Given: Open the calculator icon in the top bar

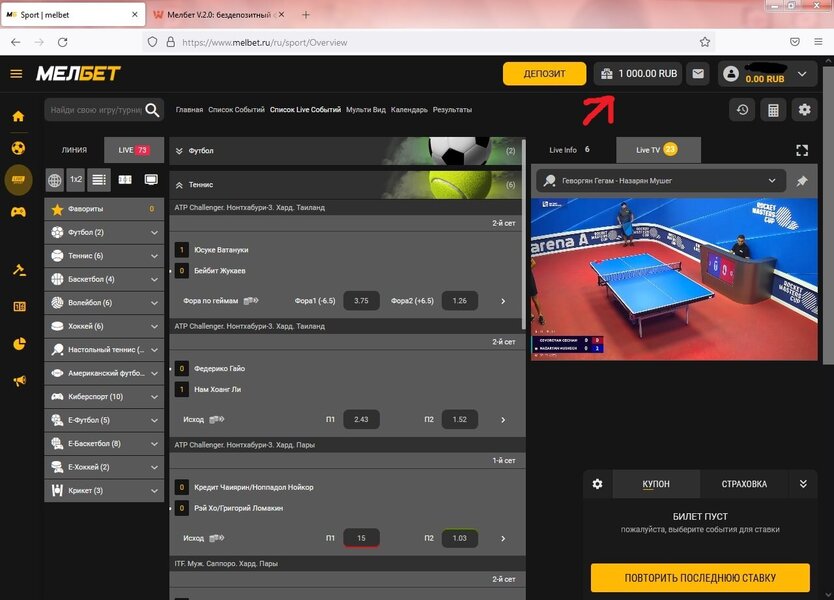Looking at the screenshot, I should [773, 110].
